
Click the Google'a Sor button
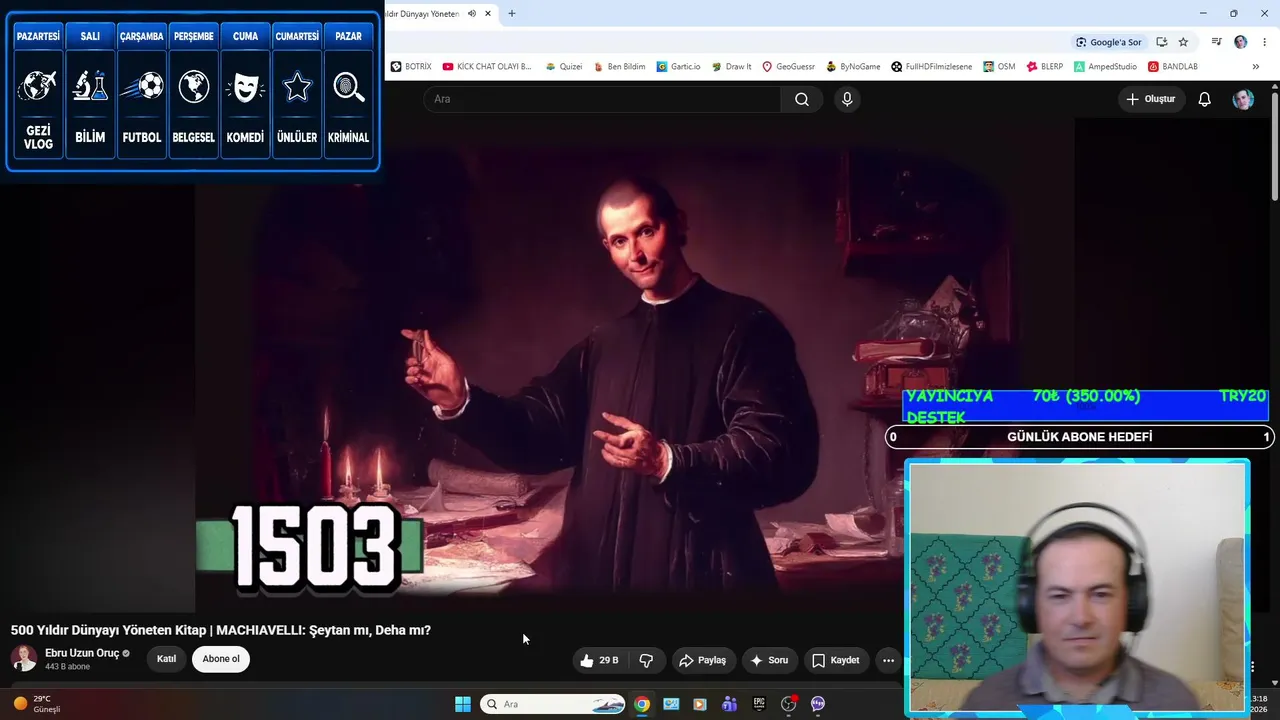click(1108, 42)
